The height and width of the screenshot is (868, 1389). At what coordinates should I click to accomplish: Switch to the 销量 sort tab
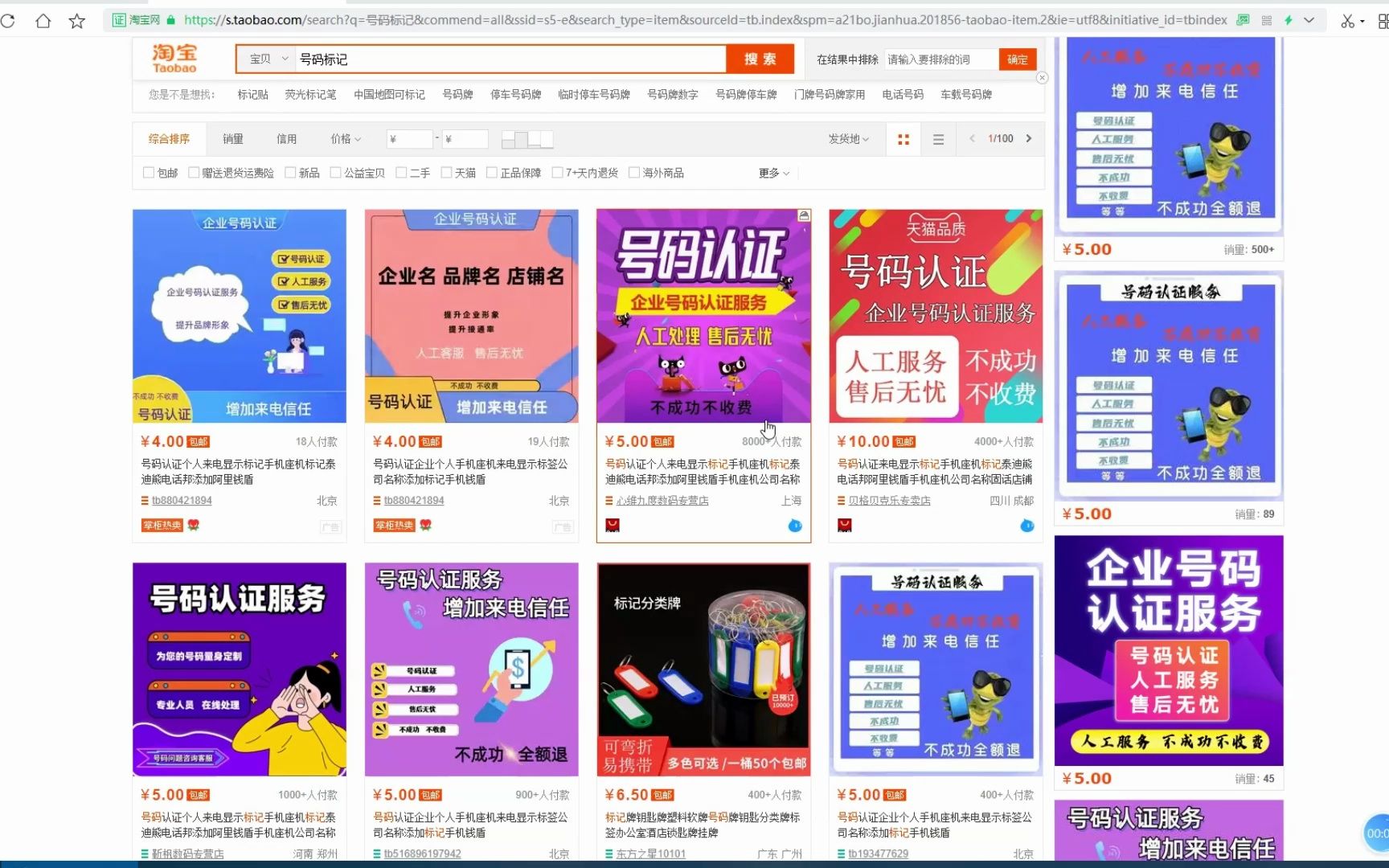pyautogui.click(x=231, y=138)
